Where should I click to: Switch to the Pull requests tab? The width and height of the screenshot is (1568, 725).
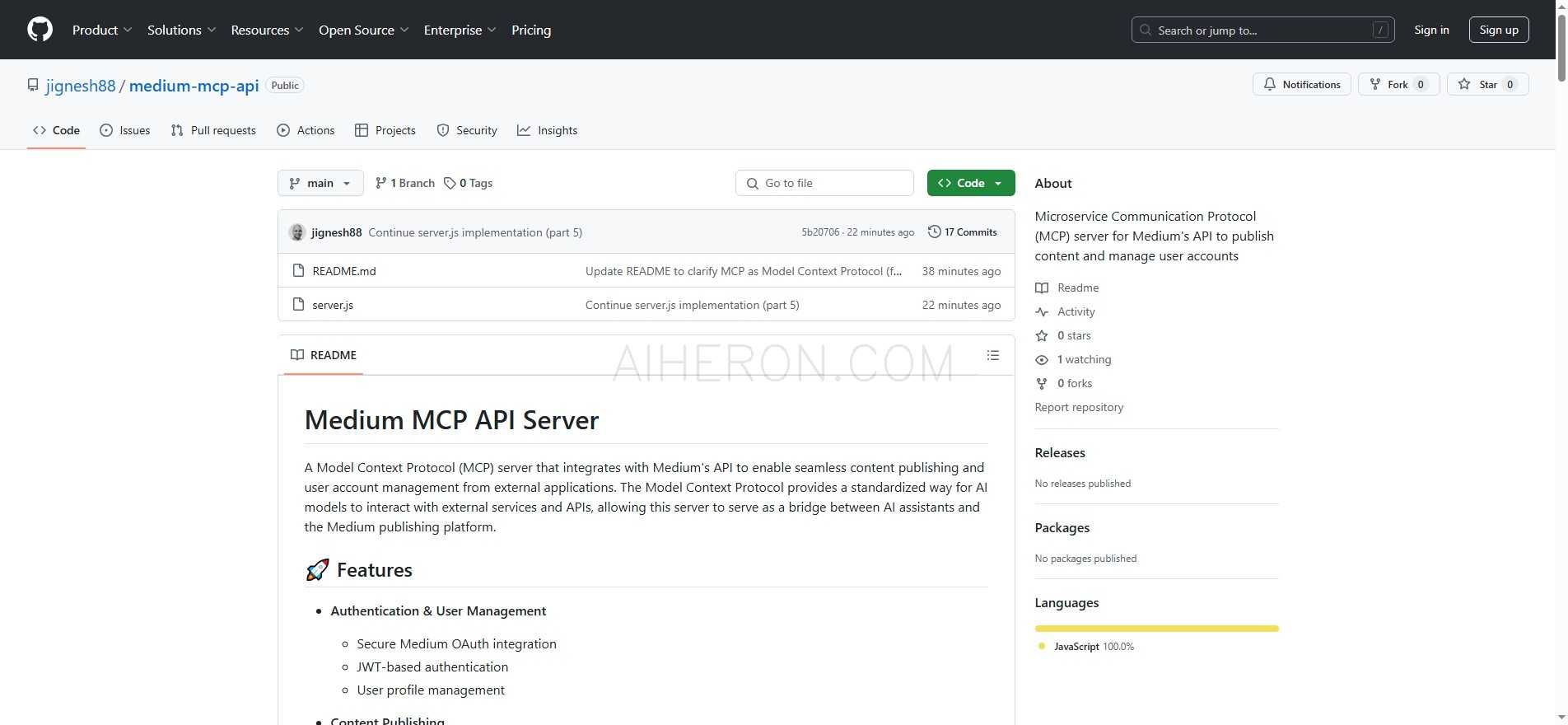[x=213, y=130]
